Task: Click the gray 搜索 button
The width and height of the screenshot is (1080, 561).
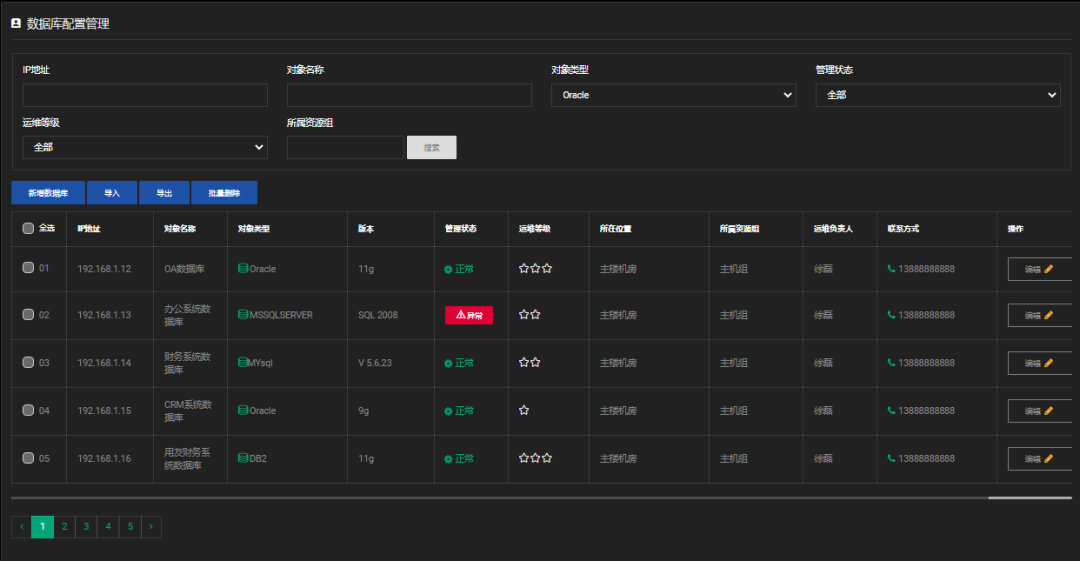Action: click(x=432, y=147)
